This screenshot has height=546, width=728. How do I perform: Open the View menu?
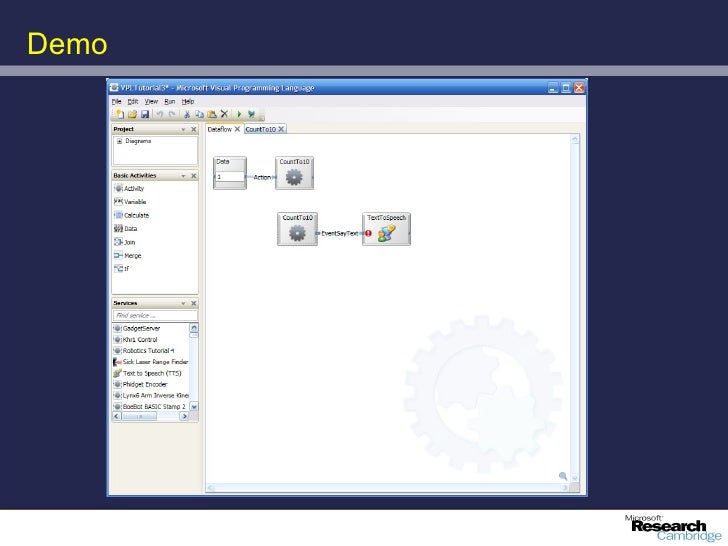click(151, 101)
